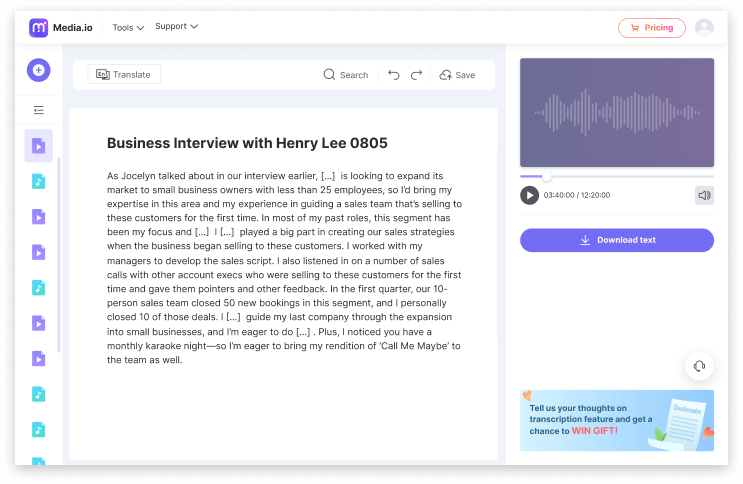
Task: Click the audio waveform preview
Action: 616,112
